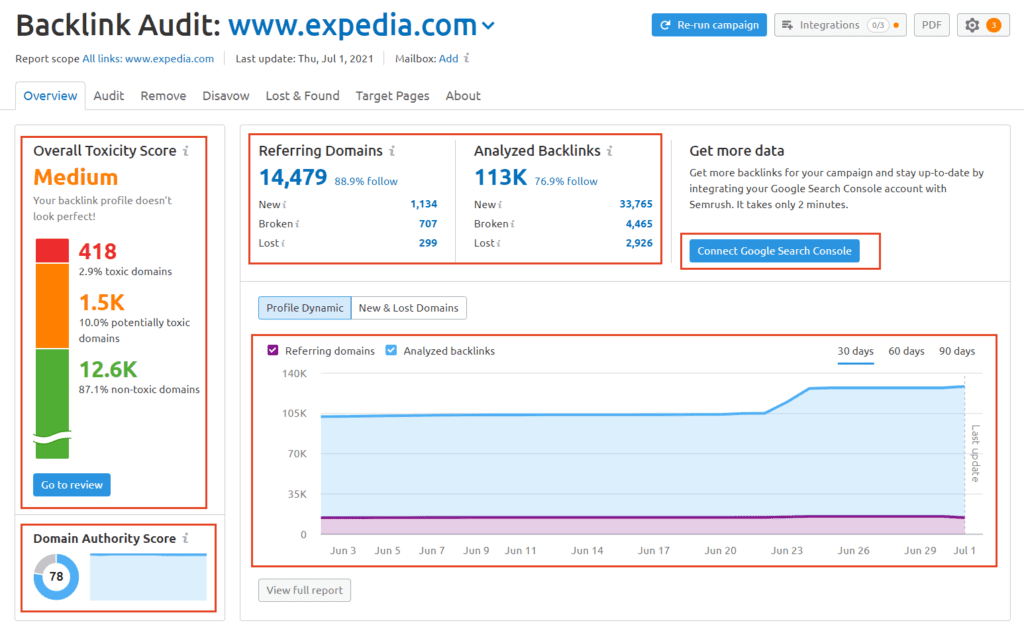The width and height of the screenshot is (1024, 631).
Task: Uncheck the Analyzed backlinks checkbox
Action: (391, 350)
